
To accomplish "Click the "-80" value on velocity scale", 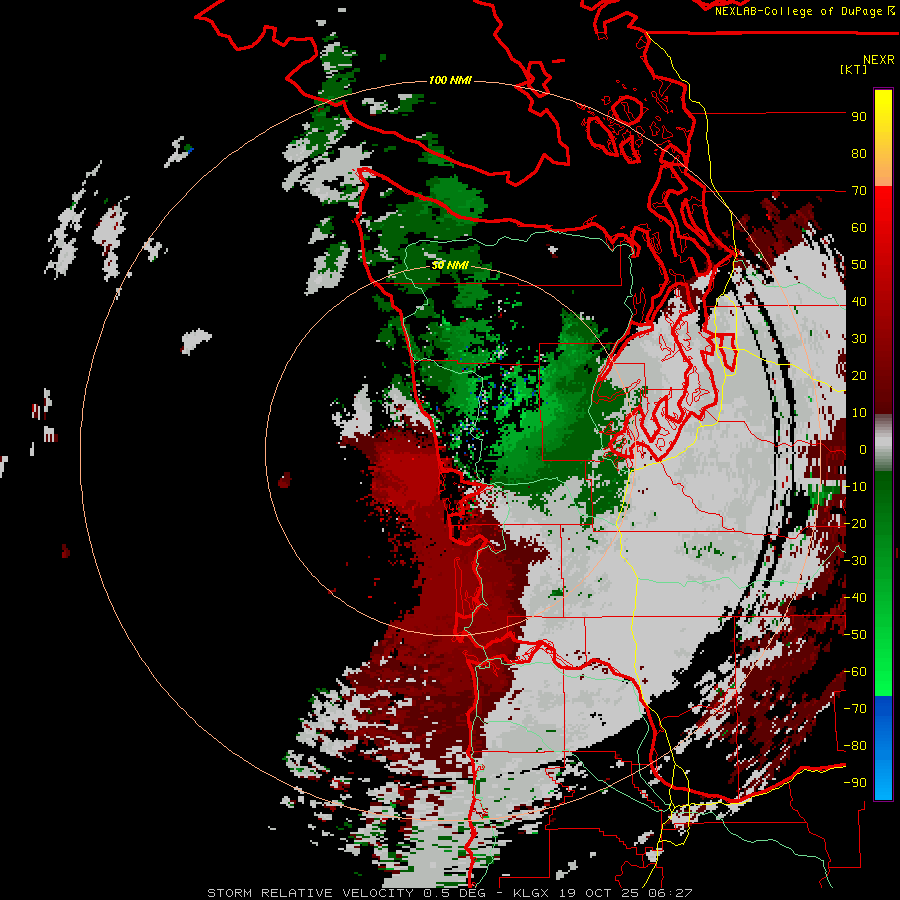I will point(855,746).
